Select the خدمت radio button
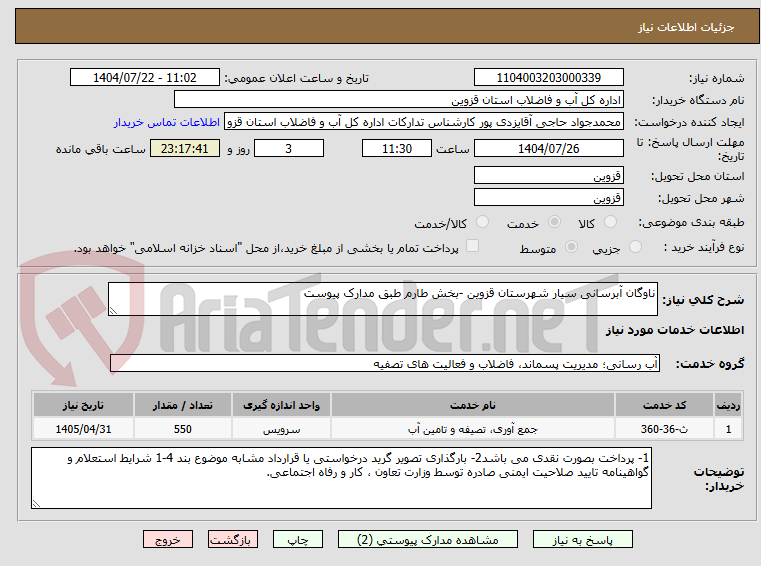This screenshot has width=761, height=566. pyautogui.click(x=554, y=222)
